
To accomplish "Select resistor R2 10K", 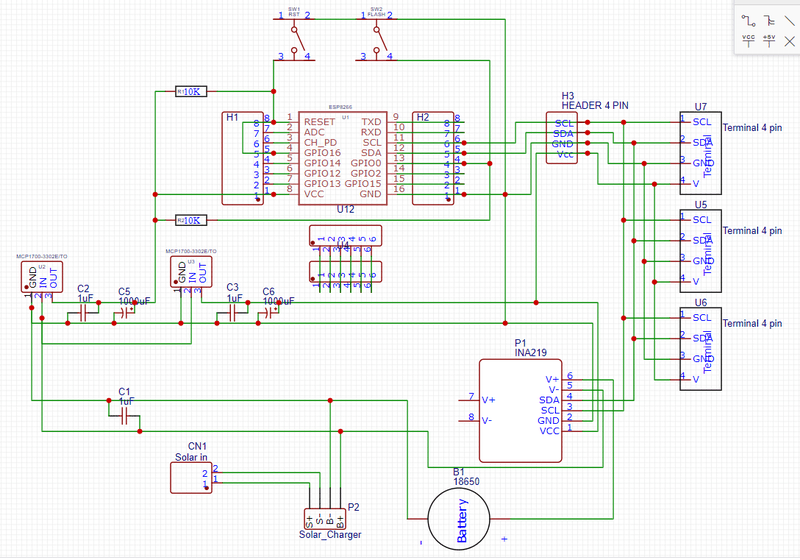I will [x=191, y=220].
